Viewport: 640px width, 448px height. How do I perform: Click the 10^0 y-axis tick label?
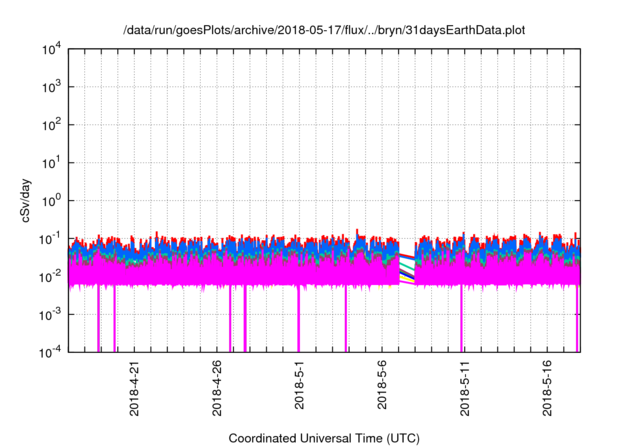(x=52, y=201)
